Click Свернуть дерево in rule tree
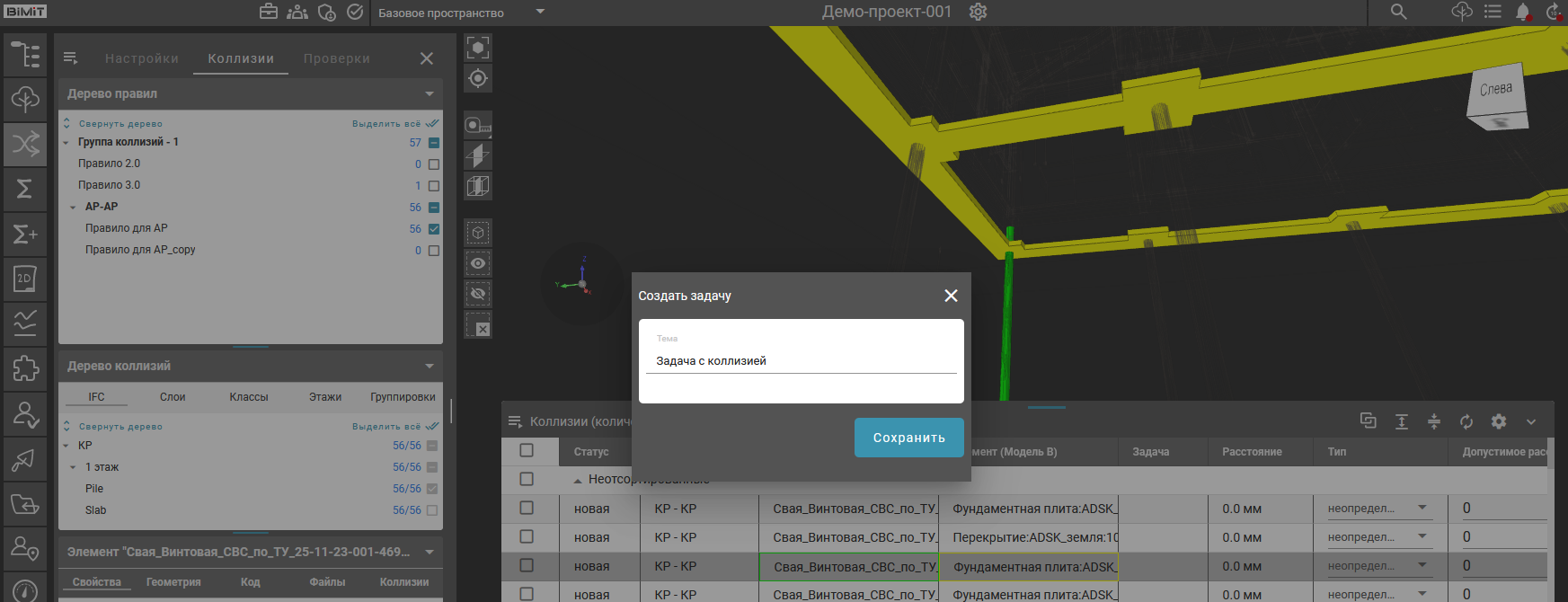Viewport: 1568px width, 602px height. pyautogui.click(x=120, y=124)
